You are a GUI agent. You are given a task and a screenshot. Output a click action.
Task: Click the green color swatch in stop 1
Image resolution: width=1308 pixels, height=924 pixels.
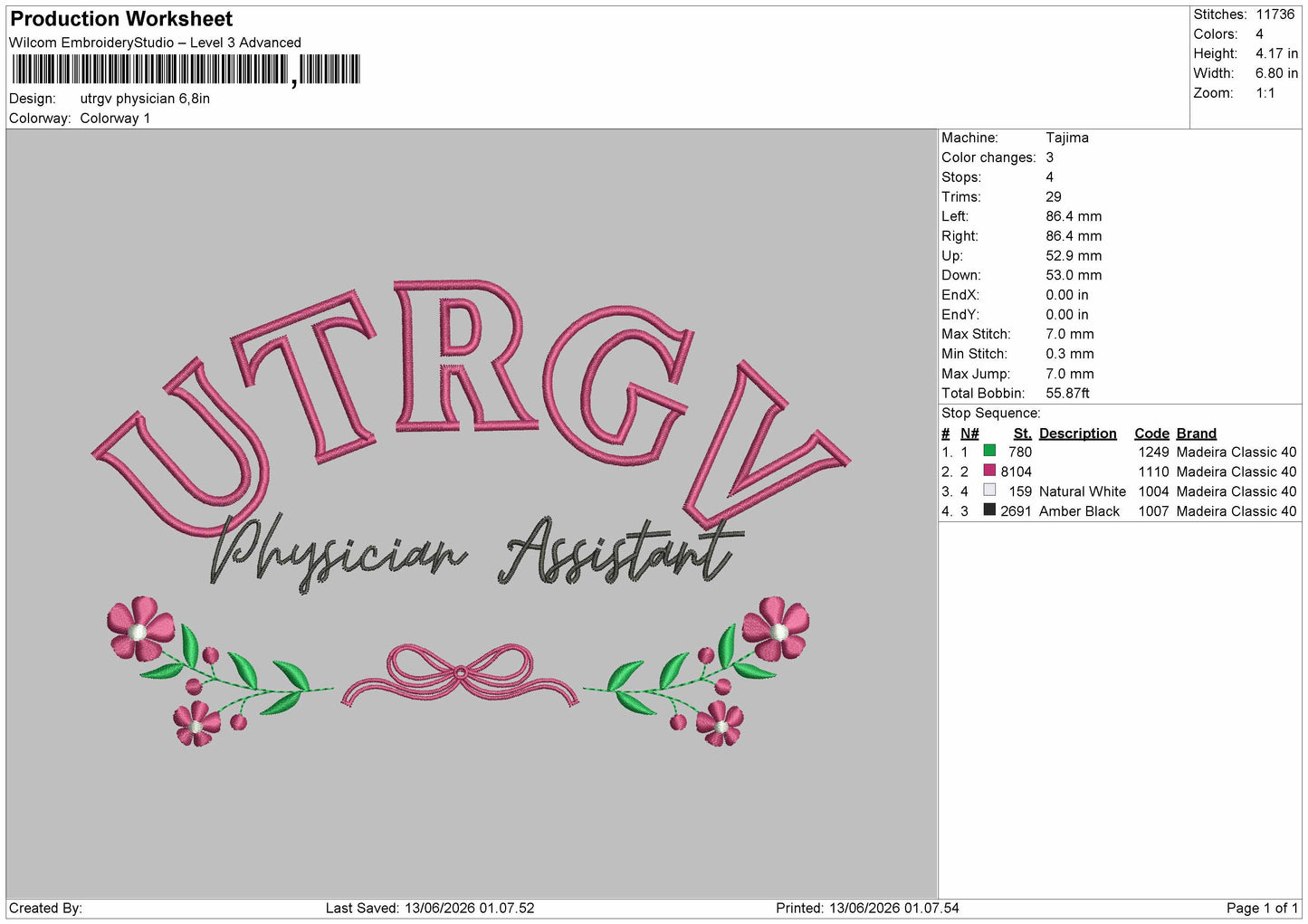989,451
